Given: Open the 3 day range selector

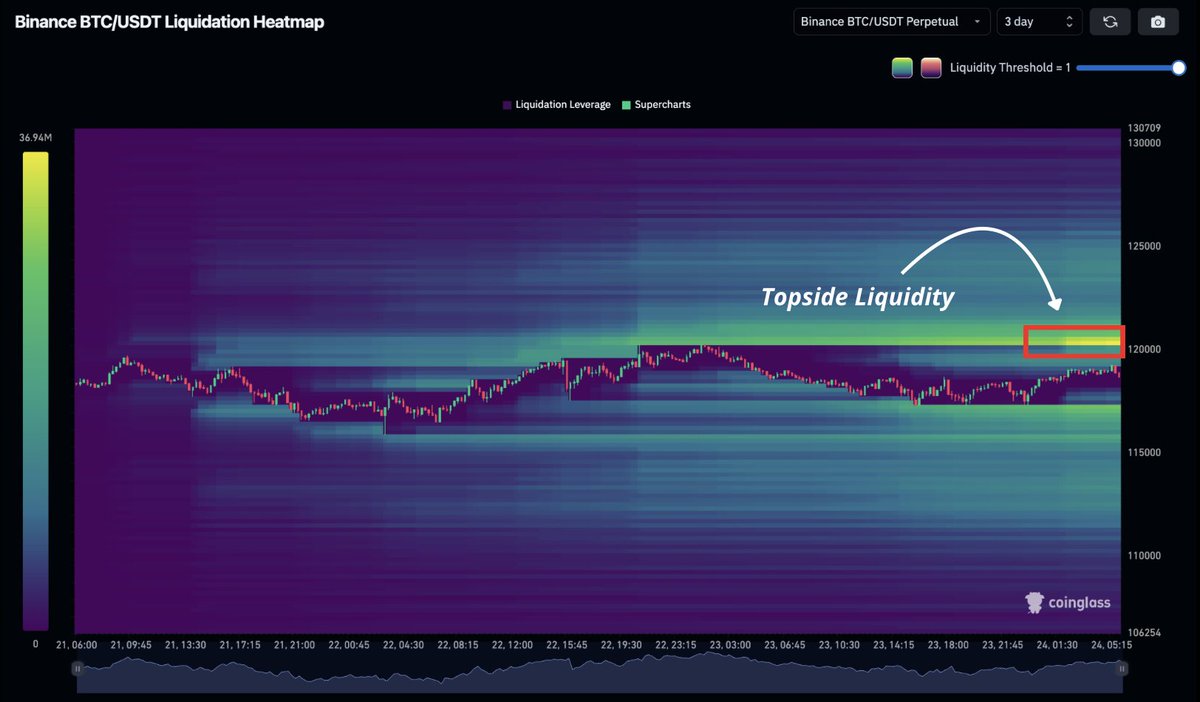Looking at the screenshot, I should 1040,21.
